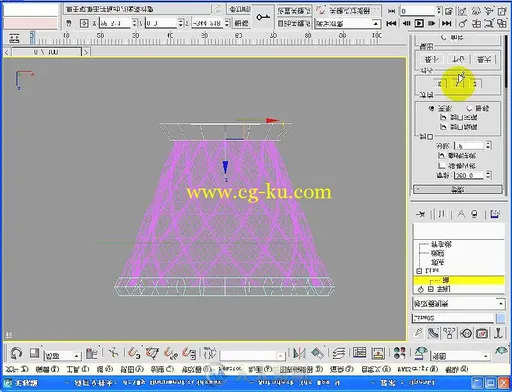Toggle the lower of the two capping checkboxes
Screen dimensions: 512x392
pyautogui.click(x=443, y=127)
